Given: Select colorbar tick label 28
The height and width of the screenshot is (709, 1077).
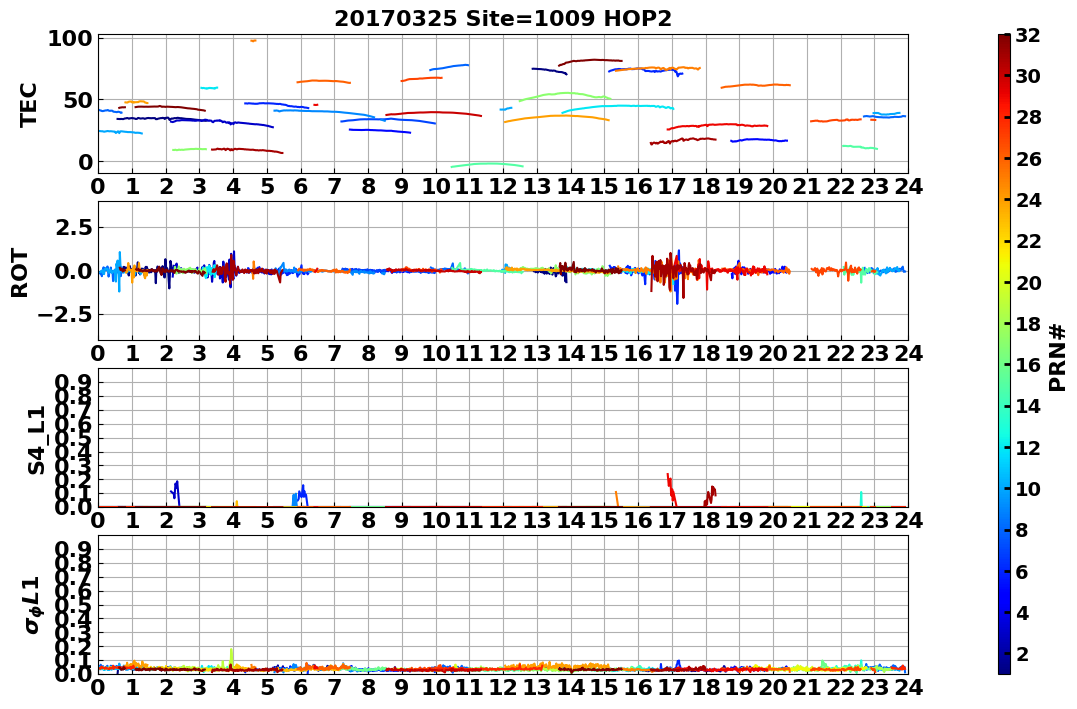Looking at the screenshot, I should tap(1028, 117).
